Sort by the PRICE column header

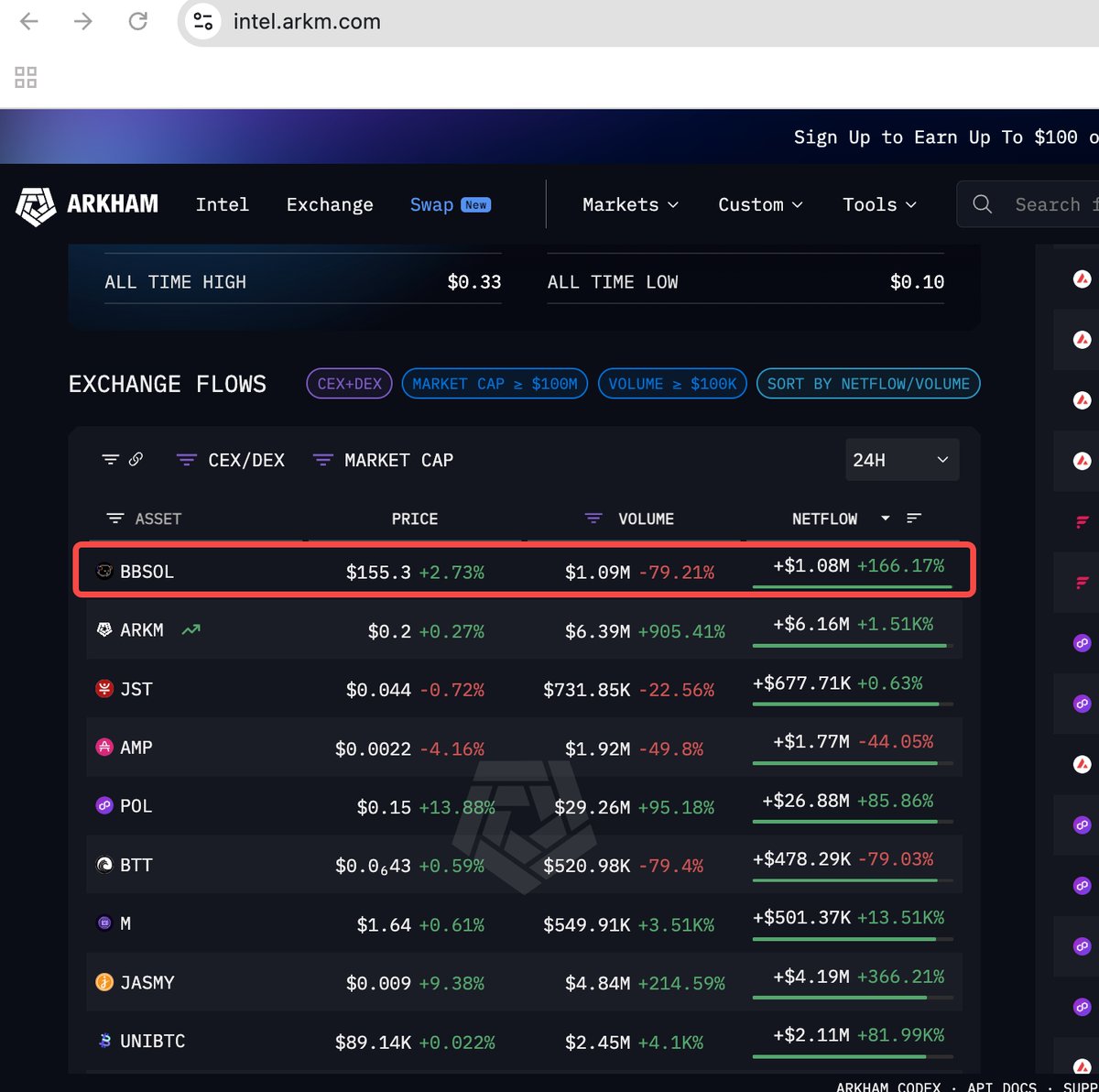pos(415,519)
